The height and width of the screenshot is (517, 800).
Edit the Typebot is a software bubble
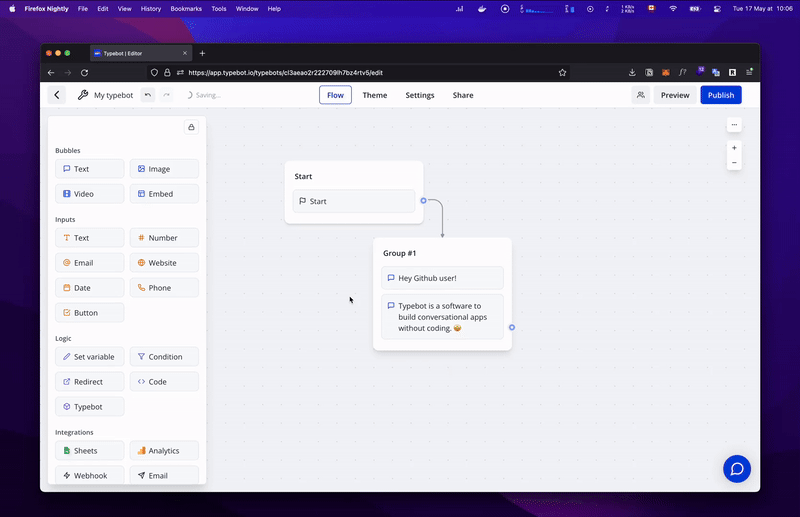pyautogui.click(x=442, y=317)
